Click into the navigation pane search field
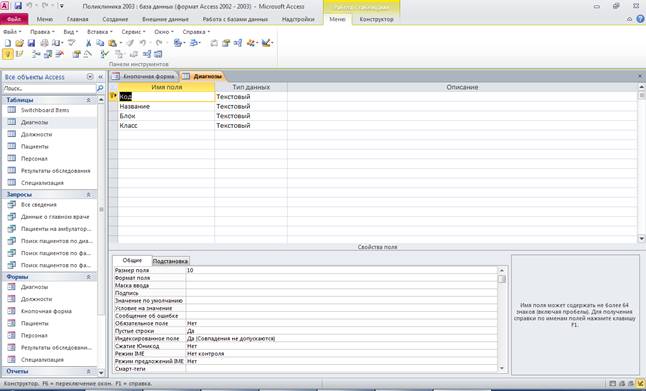646x391 pixels. tap(49, 88)
